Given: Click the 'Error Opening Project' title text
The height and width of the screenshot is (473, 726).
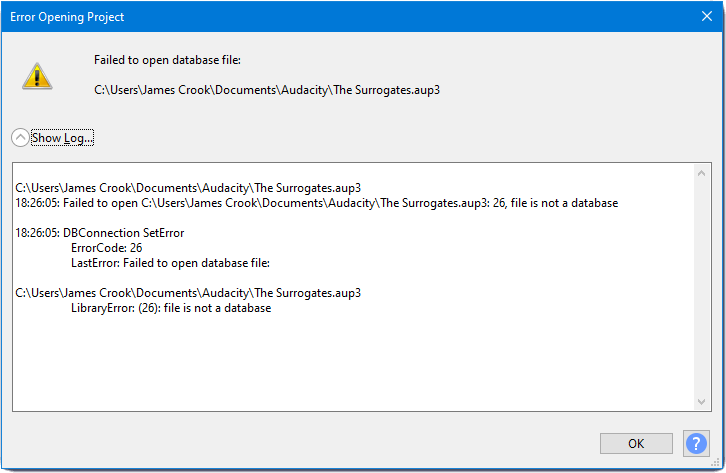Looking at the screenshot, I should tap(67, 17).
